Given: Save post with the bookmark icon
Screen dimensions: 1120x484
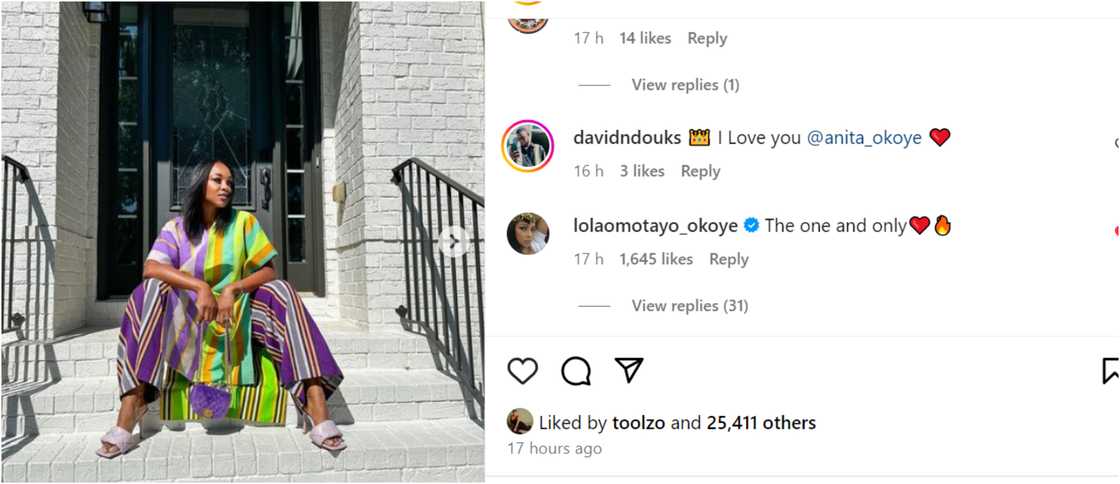Looking at the screenshot, I should tap(1111, 371).
